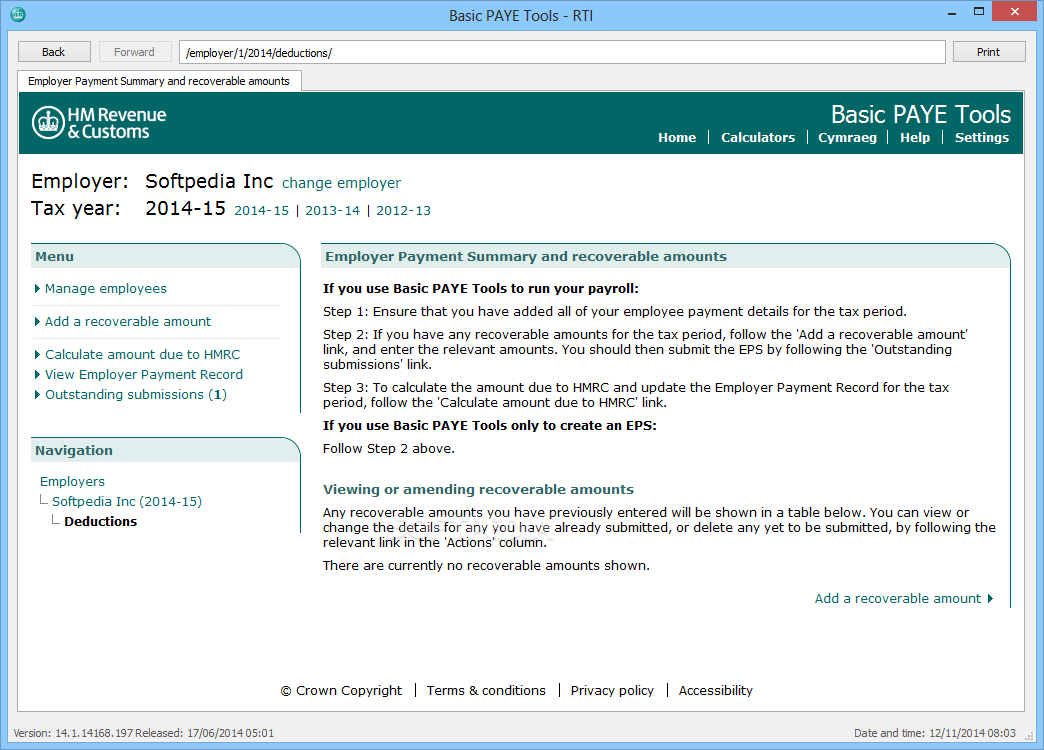Minimize the Basic PAYE Tools window
1044x750 pixels.
click(x=952, y=12)
